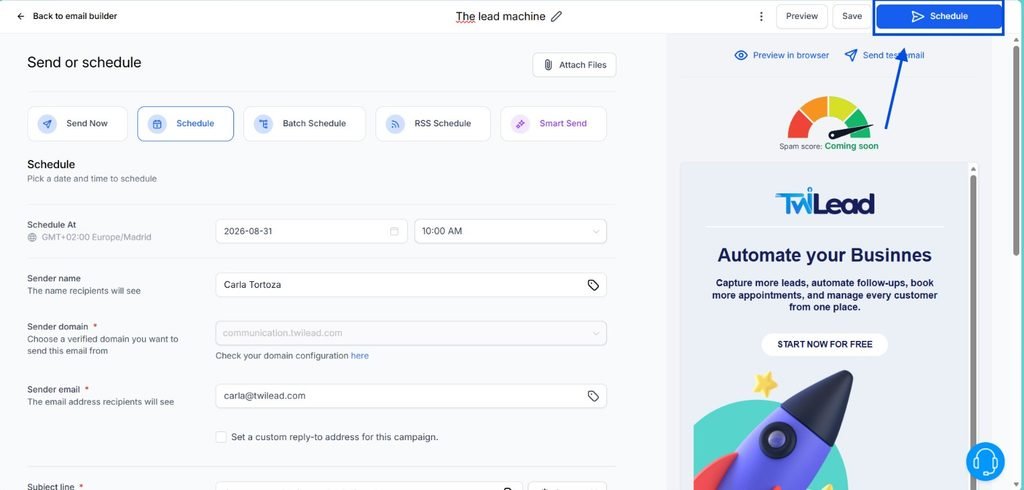Open domain configuration 'here' link
Image resolution: width=1024 pixels, height=490 pixels.
tap(360, 356)
